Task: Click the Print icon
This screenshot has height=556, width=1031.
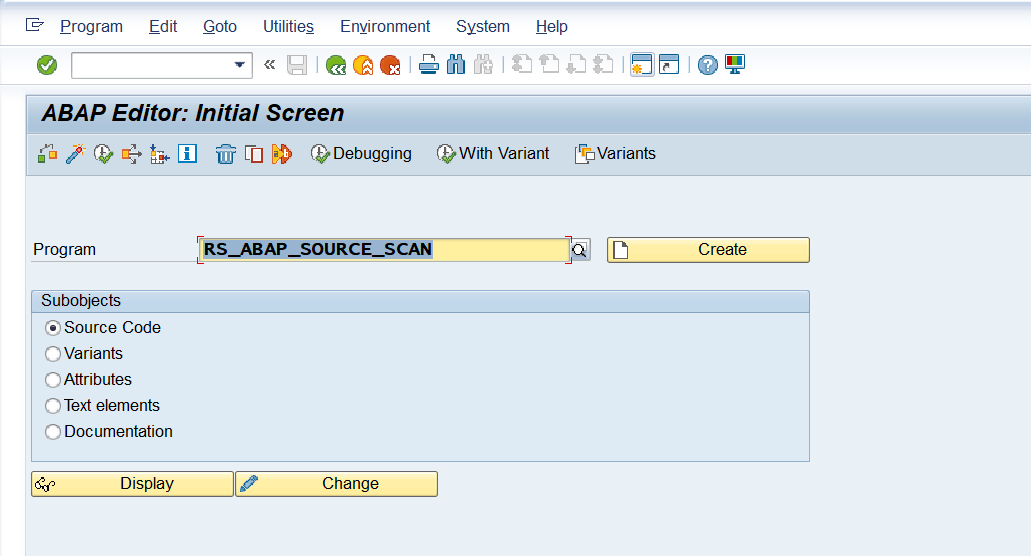Action: click(429, 65)
